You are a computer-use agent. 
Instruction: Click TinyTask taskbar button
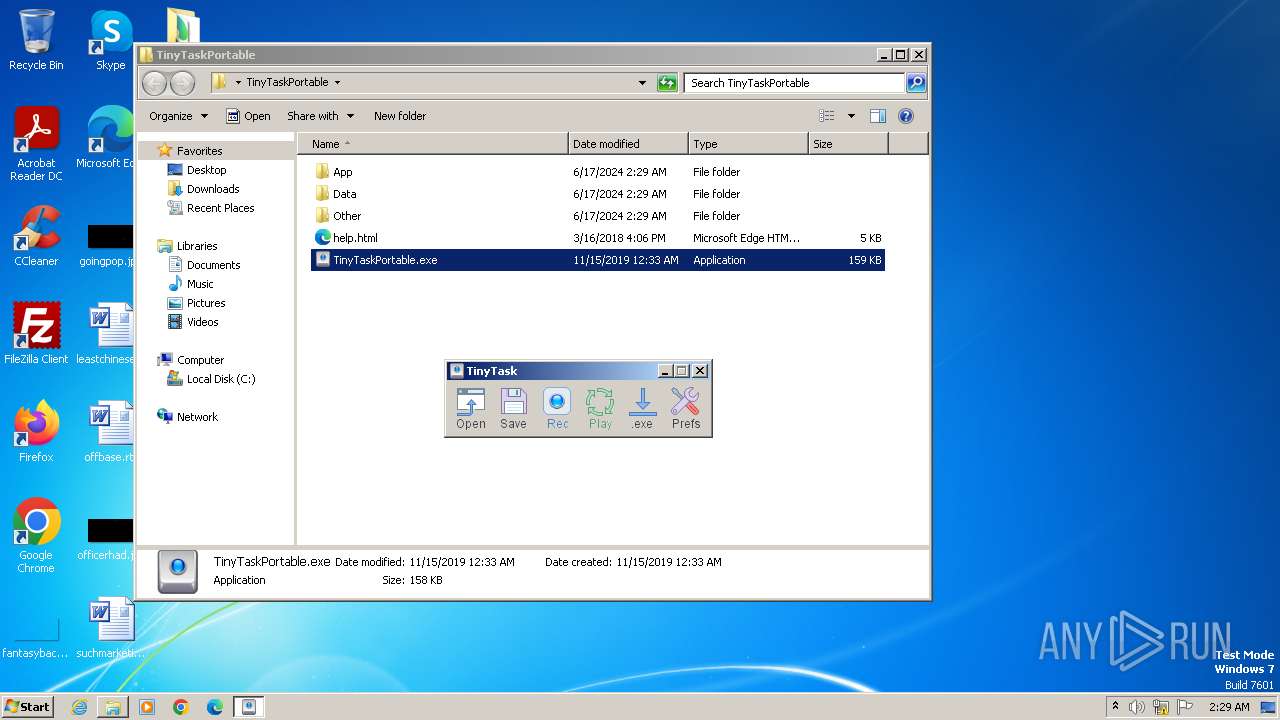[249, 707]
